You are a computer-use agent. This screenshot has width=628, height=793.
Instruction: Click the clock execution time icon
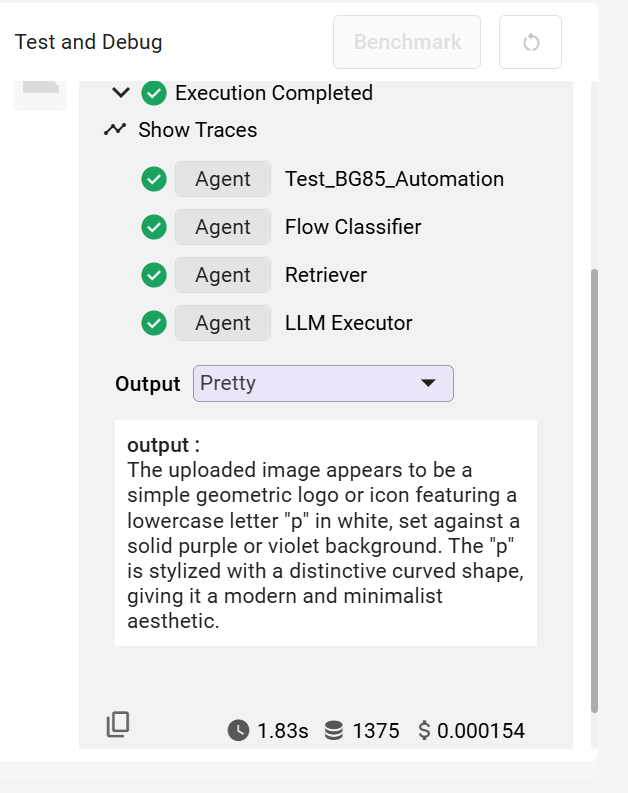pos(238,731)
